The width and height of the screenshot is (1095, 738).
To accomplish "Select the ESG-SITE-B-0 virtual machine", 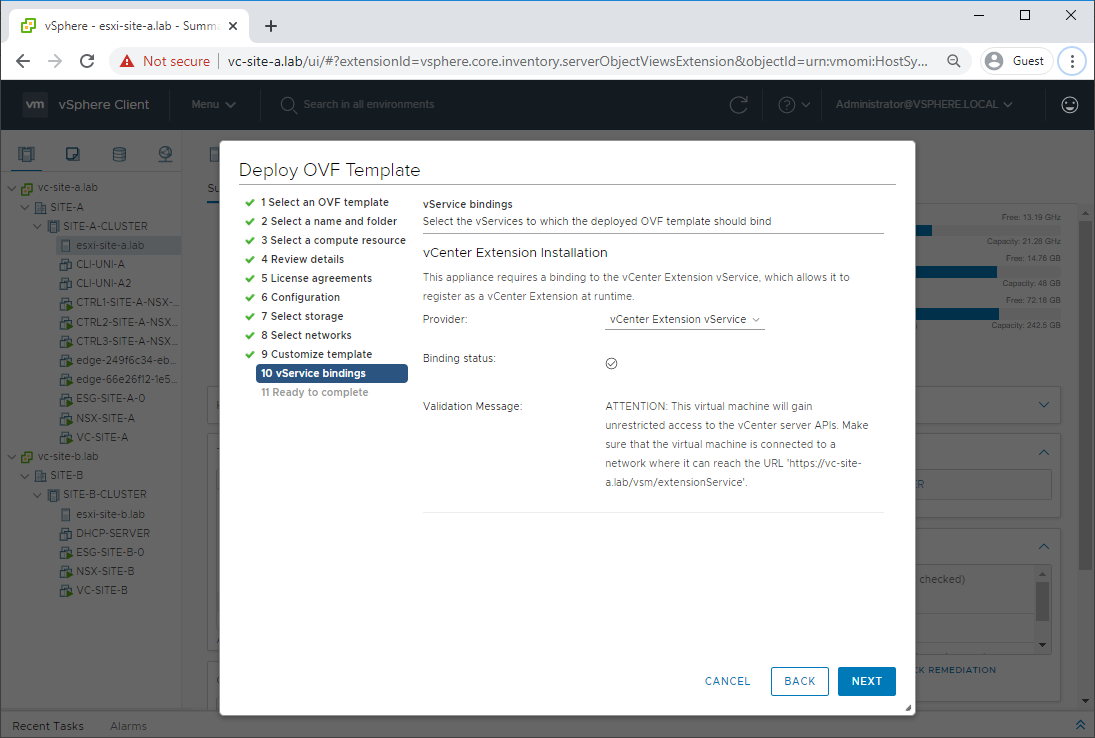I will click(x=110, y=552).
